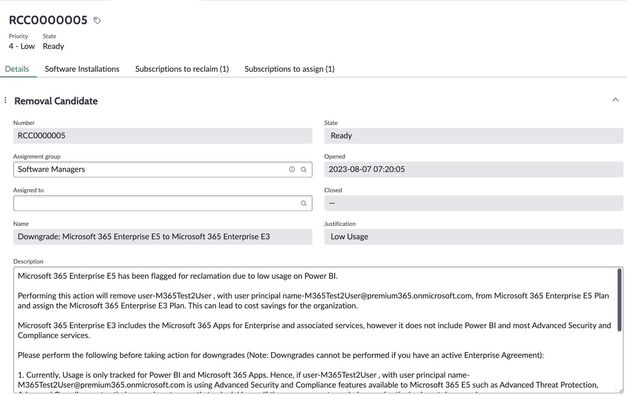Click the Opened date field
This screenshot has height=395, width=627.
tap(473, 170)
